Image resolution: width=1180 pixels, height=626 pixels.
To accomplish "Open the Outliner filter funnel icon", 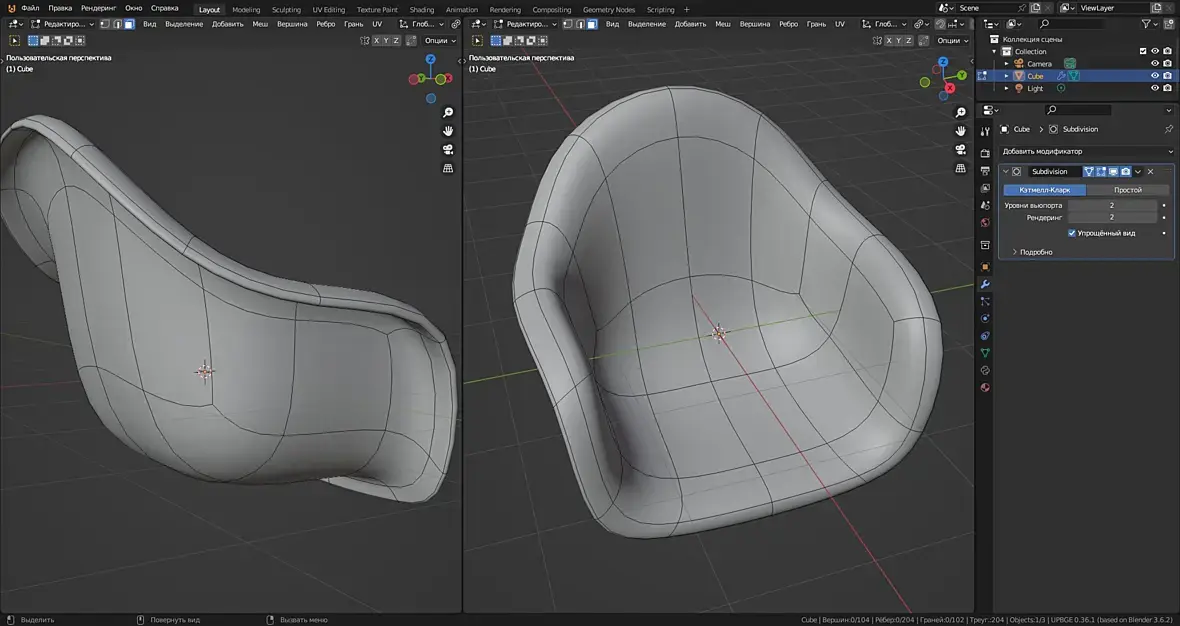I will coord(1149,23).
